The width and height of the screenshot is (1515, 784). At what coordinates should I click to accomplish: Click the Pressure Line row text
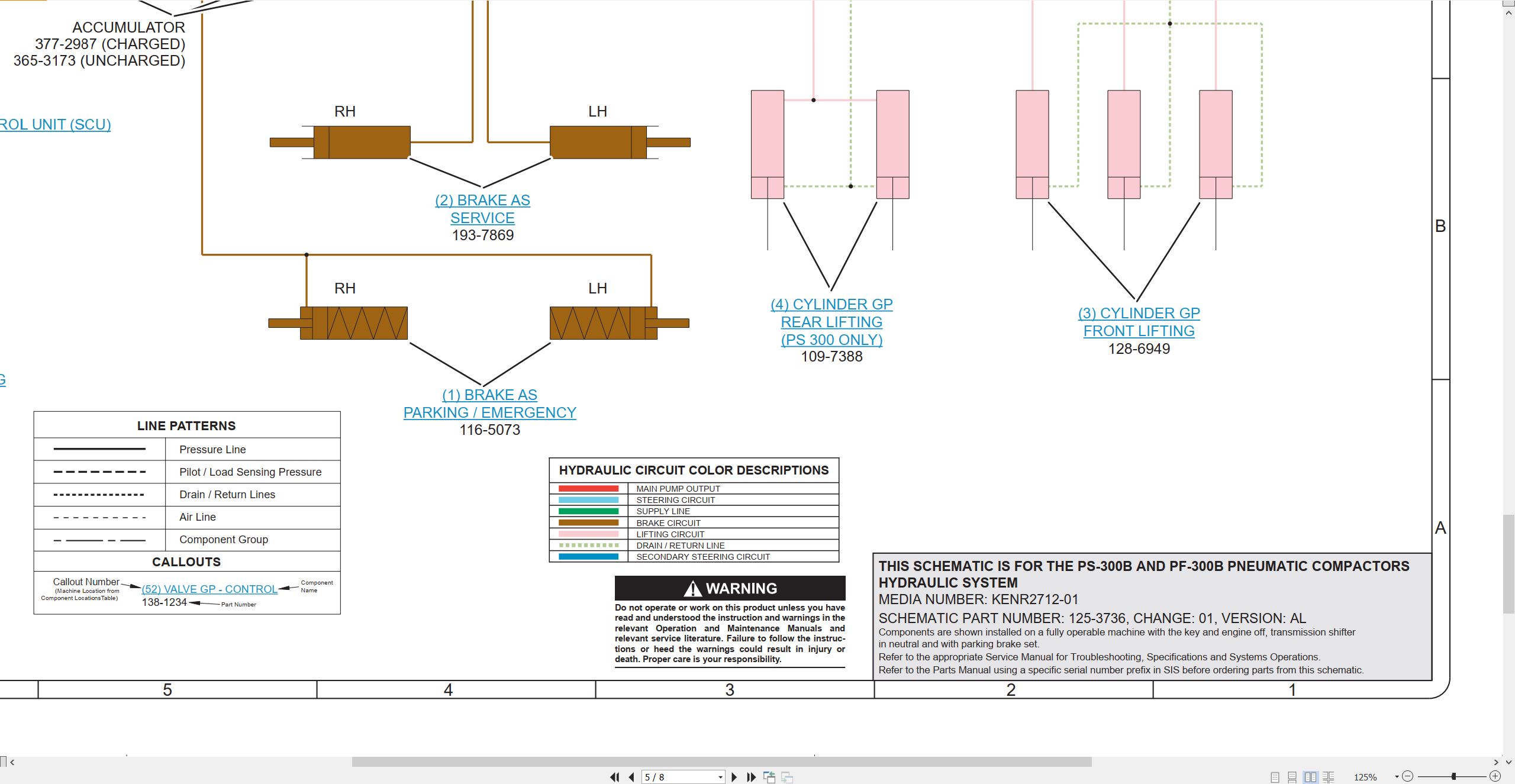click(x=212, y=450)
